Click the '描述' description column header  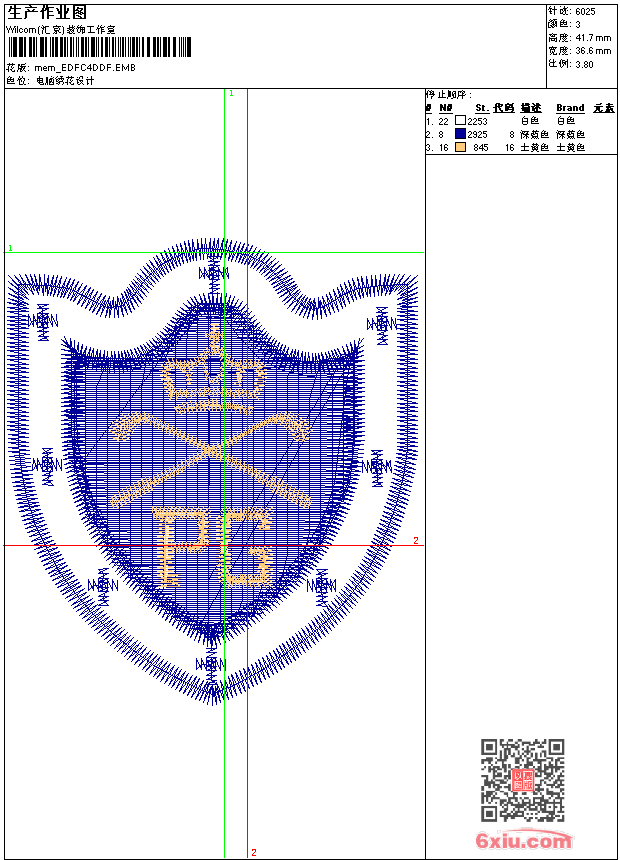click(531, 108)
